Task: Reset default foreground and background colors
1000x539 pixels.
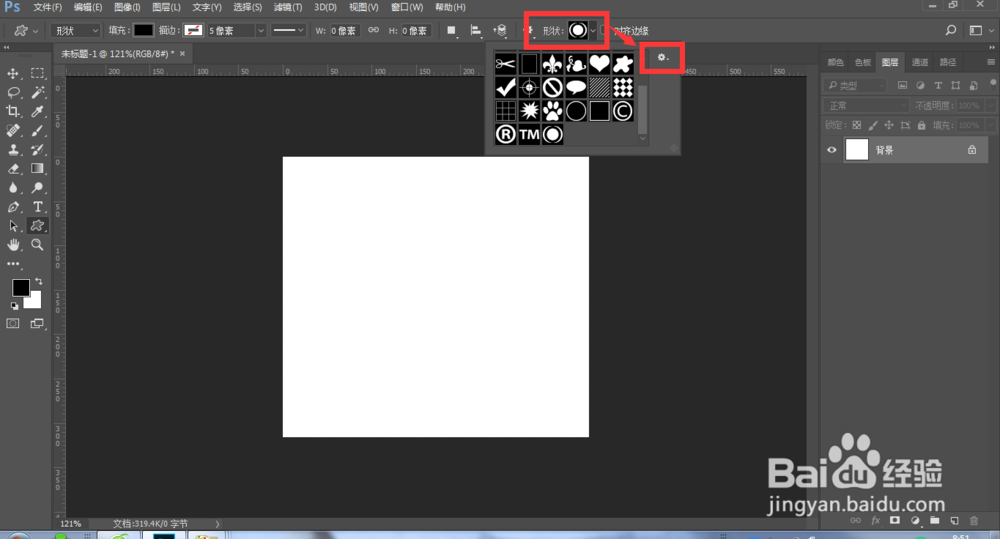Action: (15, 306)
